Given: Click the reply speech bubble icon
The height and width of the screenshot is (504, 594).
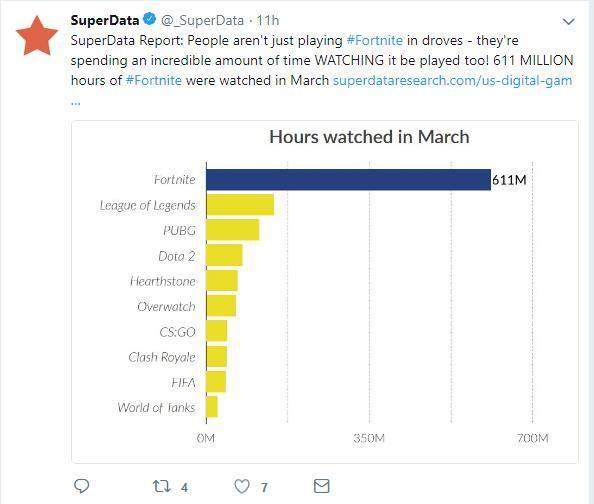Looking at the screenshot, I should (81, 486).
